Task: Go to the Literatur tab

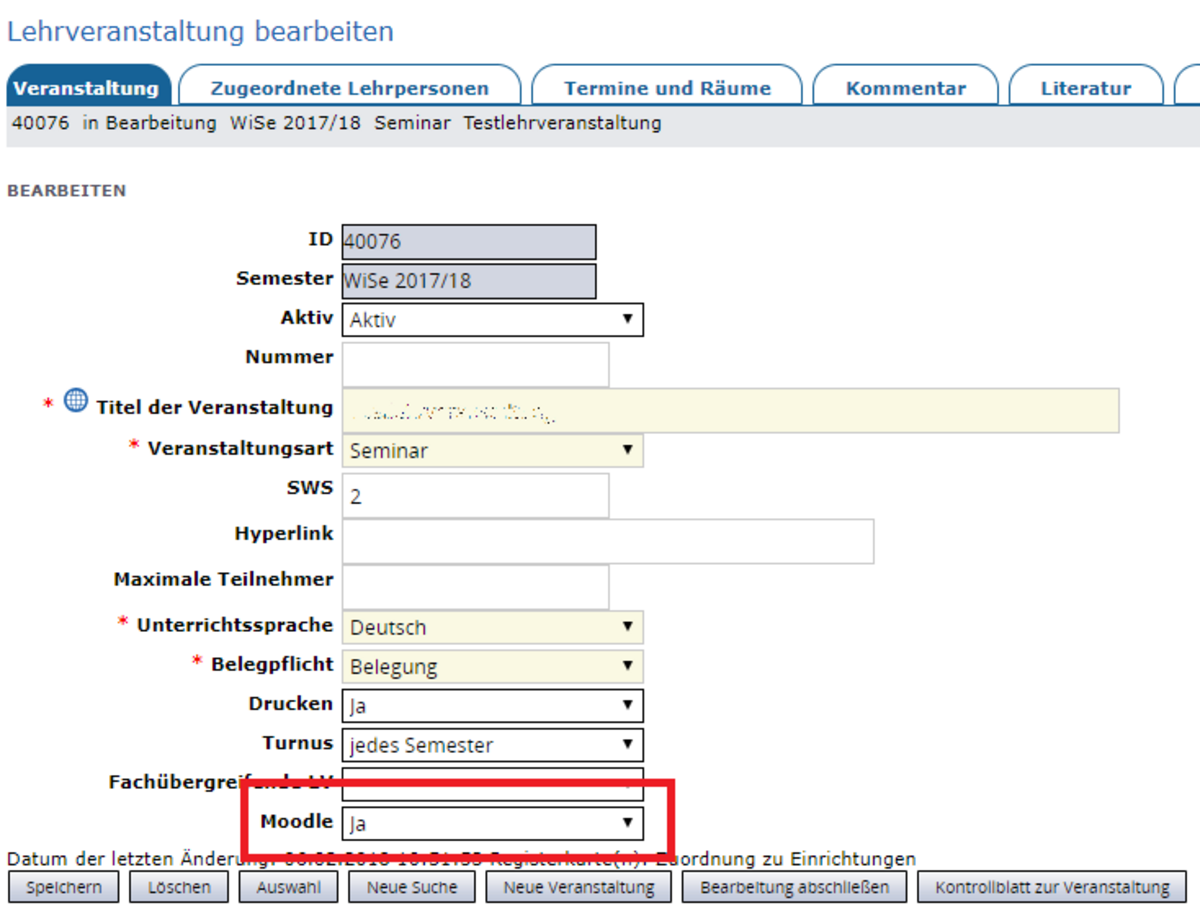Action: click(x=1085, y=88)
